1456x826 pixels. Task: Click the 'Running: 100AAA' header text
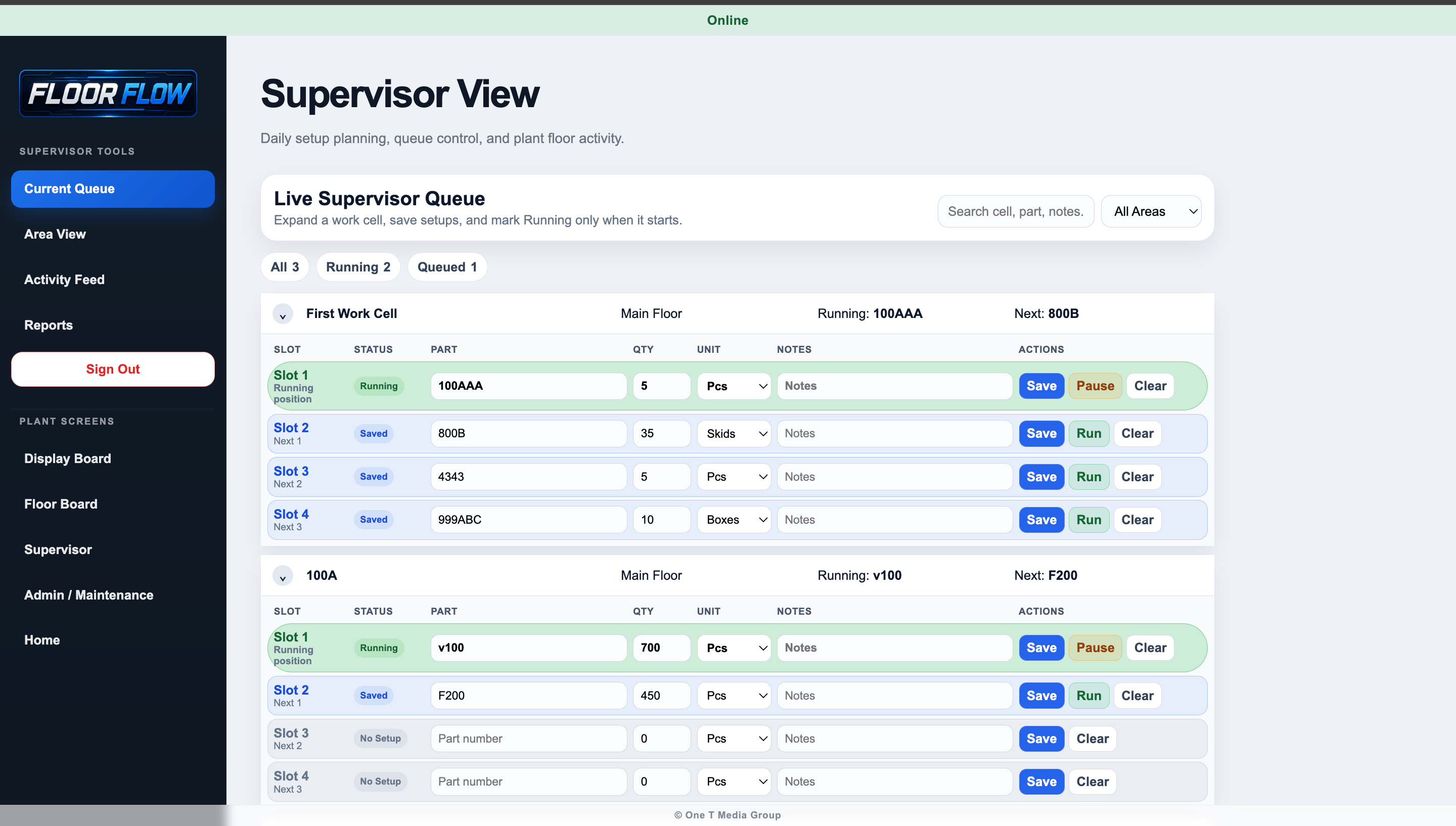click(870, 314)
